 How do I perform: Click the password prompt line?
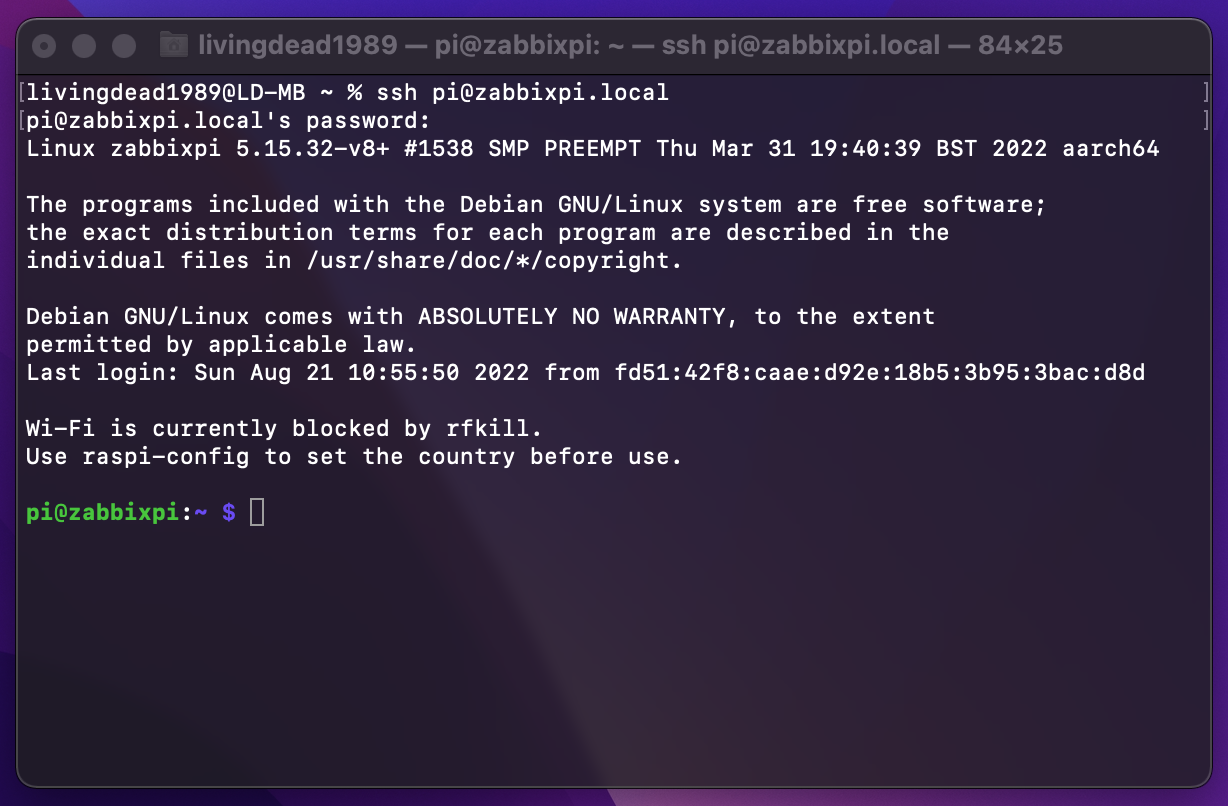pyautogui.click(x=228, y=121)
